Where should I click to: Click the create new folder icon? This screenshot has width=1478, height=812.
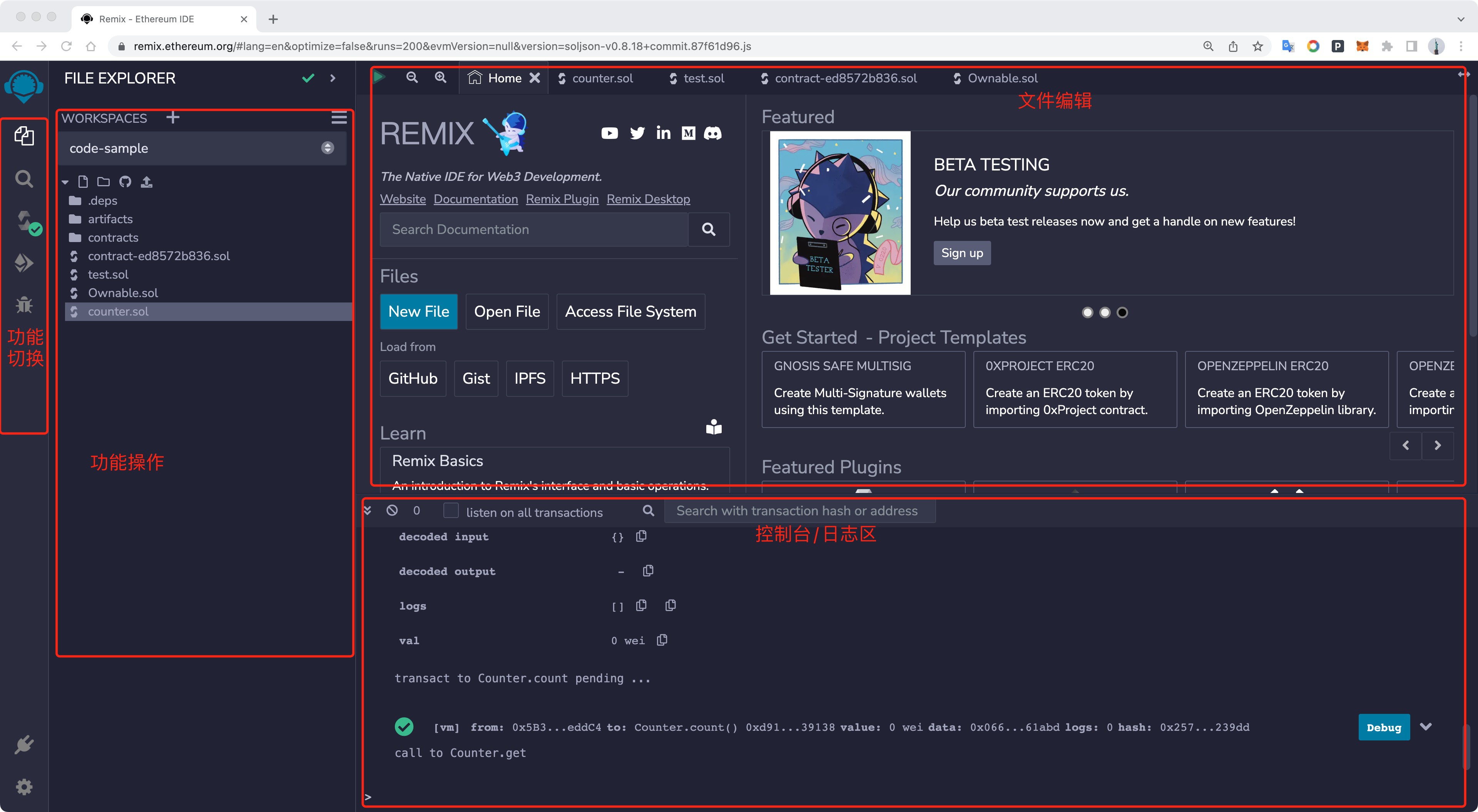(x=103, y=182)
